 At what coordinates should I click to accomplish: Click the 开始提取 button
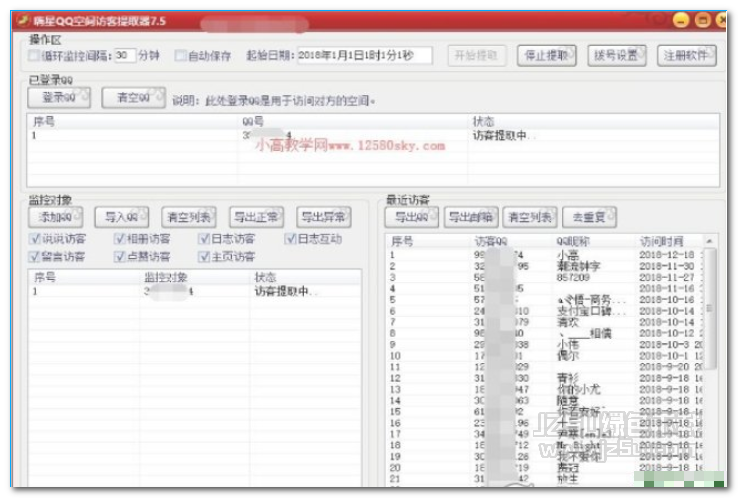coord(476,56)
